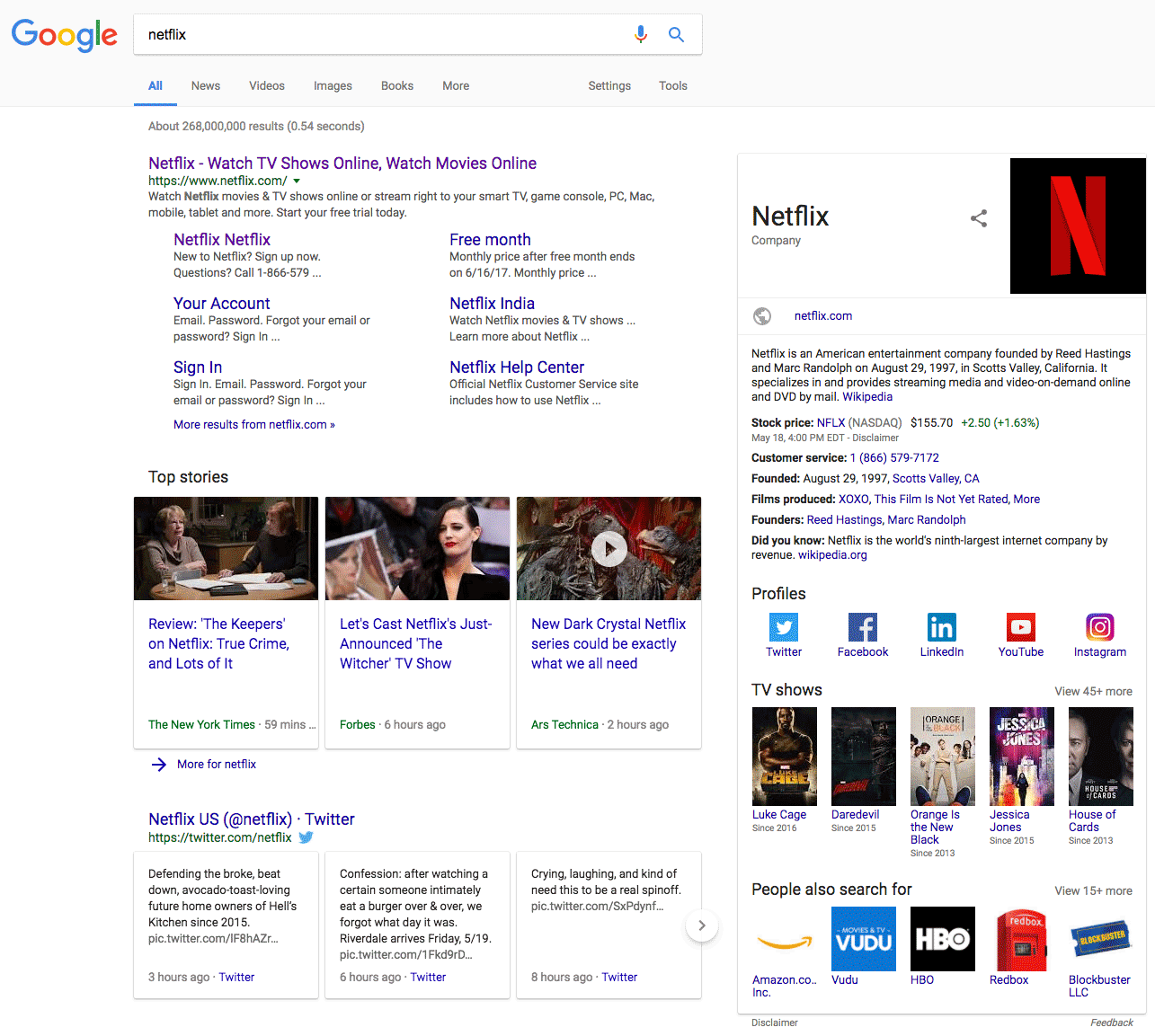Click More results from netflix.com
1155x1036 pixels.
(254, 425)
